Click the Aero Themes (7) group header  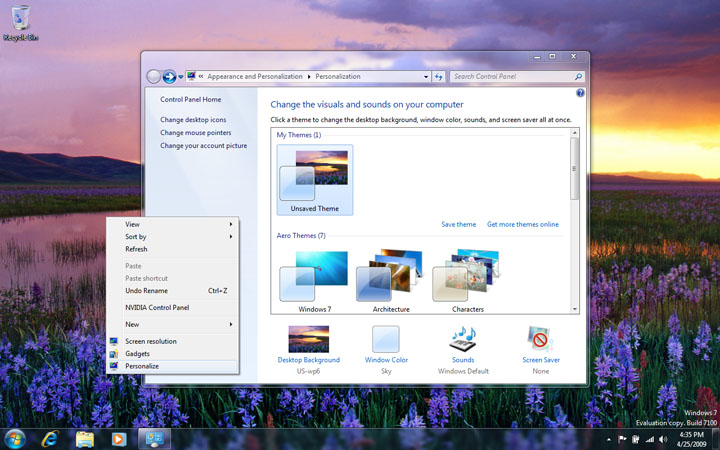(301, 236)
